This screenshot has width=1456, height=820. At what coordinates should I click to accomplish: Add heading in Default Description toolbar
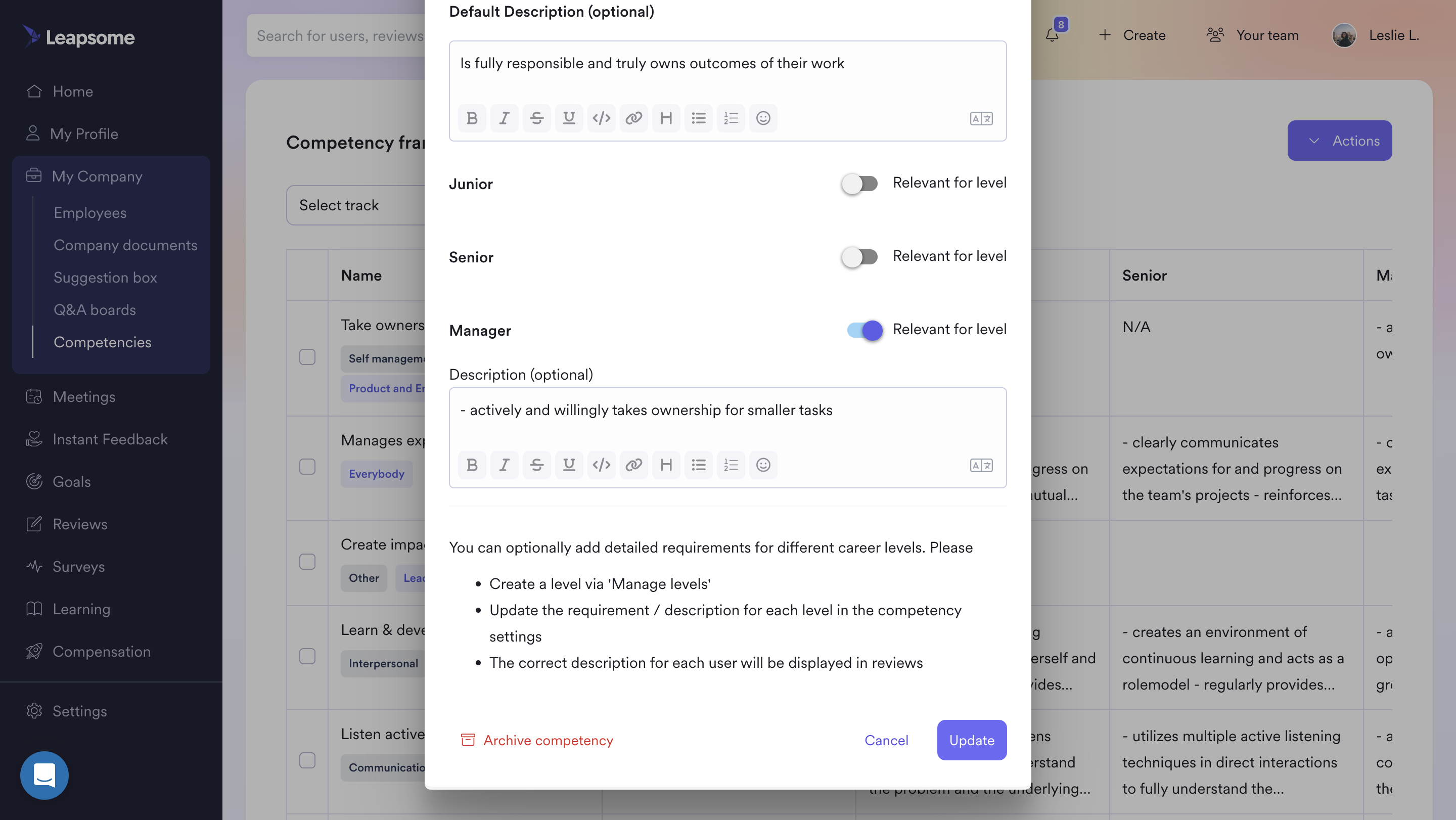(666, 118)
